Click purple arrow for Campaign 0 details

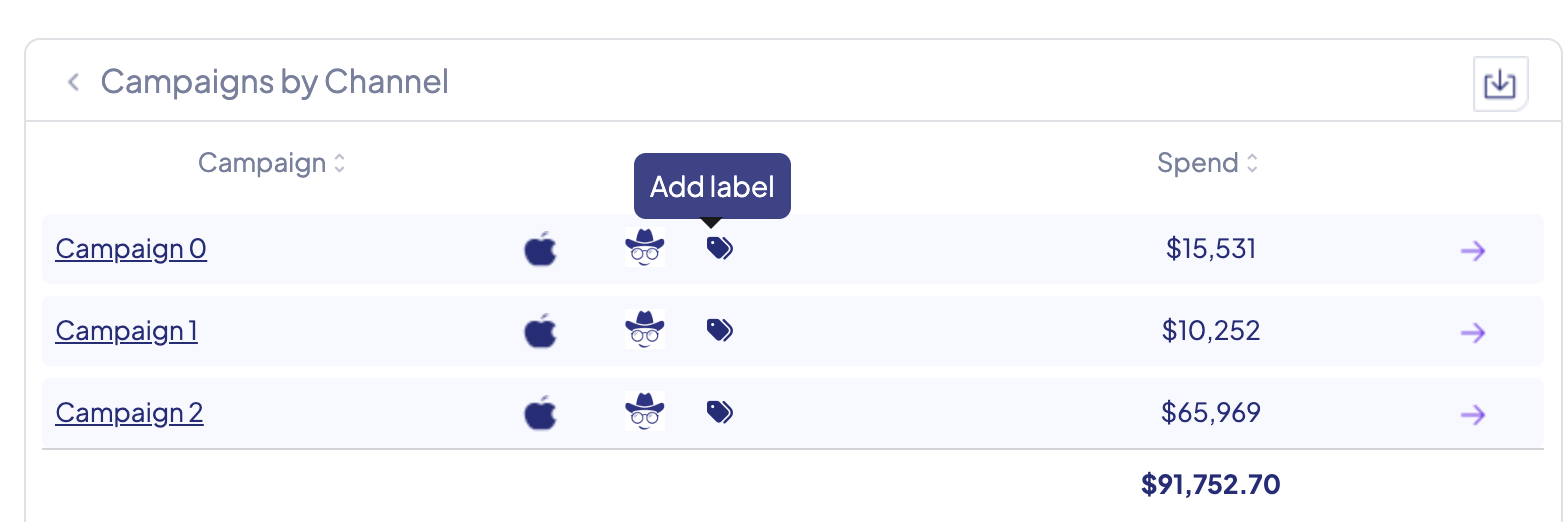1472,250
